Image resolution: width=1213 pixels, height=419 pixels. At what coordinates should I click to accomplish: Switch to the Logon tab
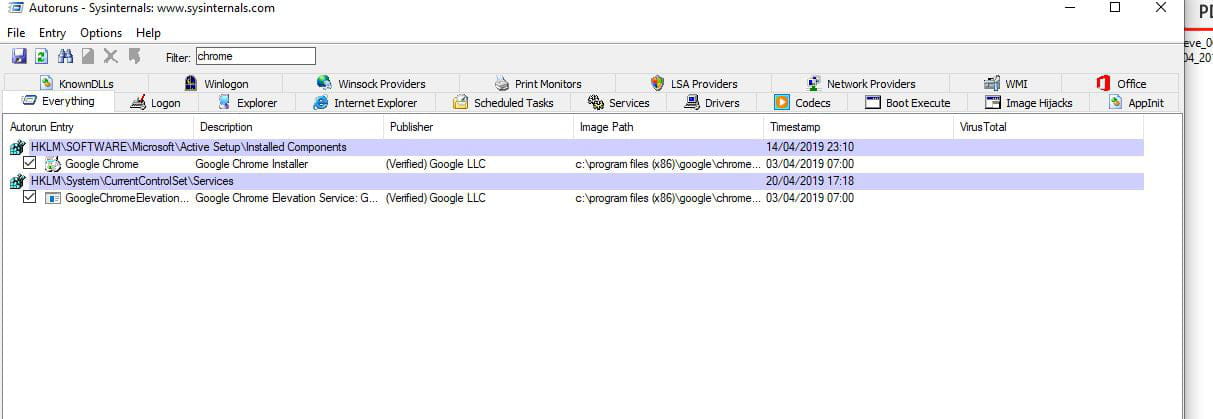coord(156,103)
